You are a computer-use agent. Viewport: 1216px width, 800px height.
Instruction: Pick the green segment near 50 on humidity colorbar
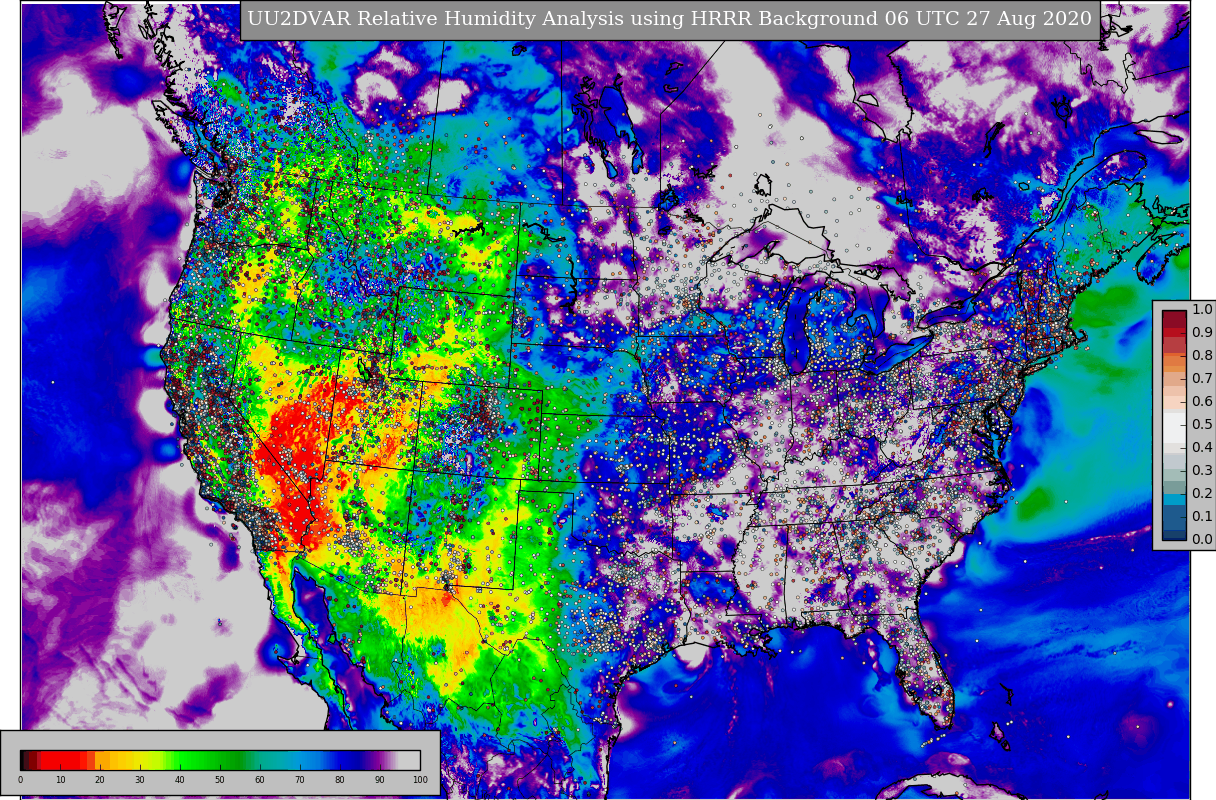(220, 760)
